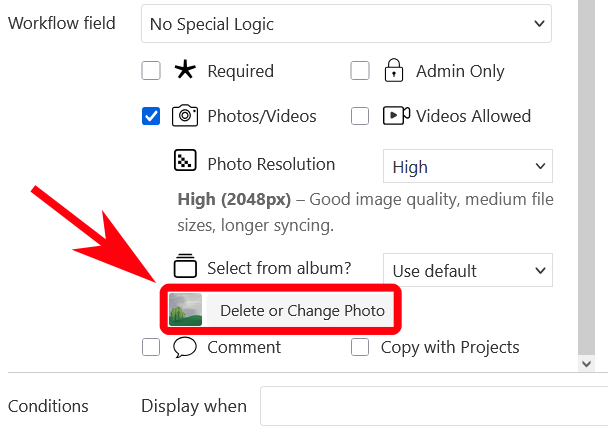Click the Admin Only padlock icon

click(394, 71)
